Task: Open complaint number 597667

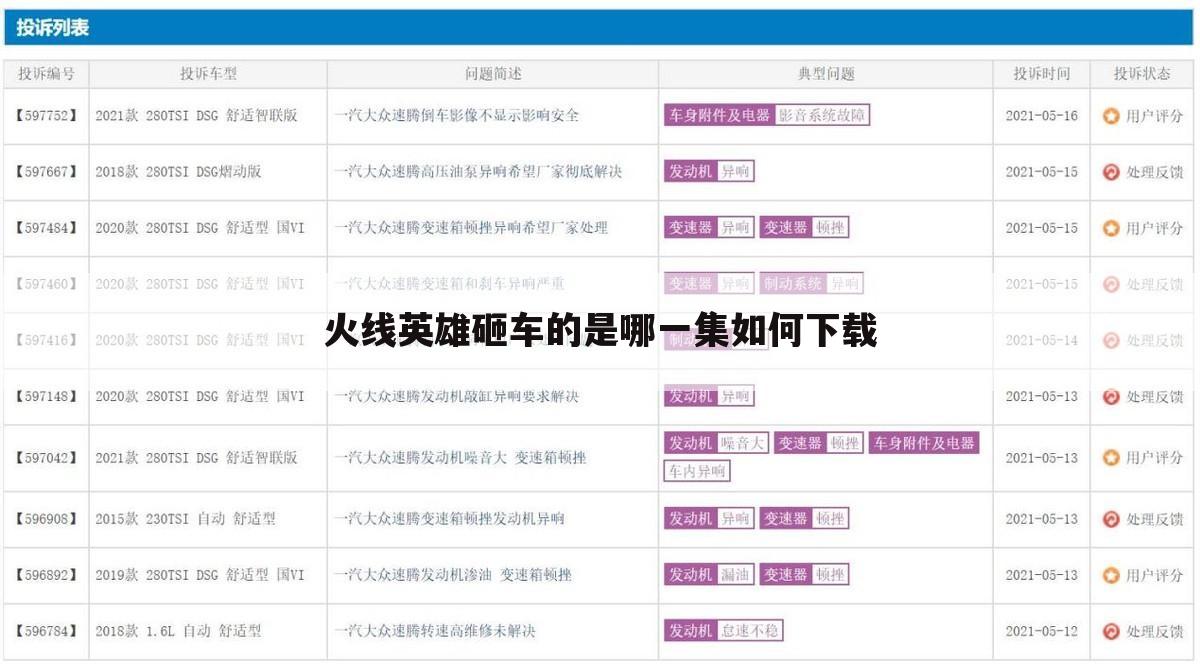Action: point(46,172)
